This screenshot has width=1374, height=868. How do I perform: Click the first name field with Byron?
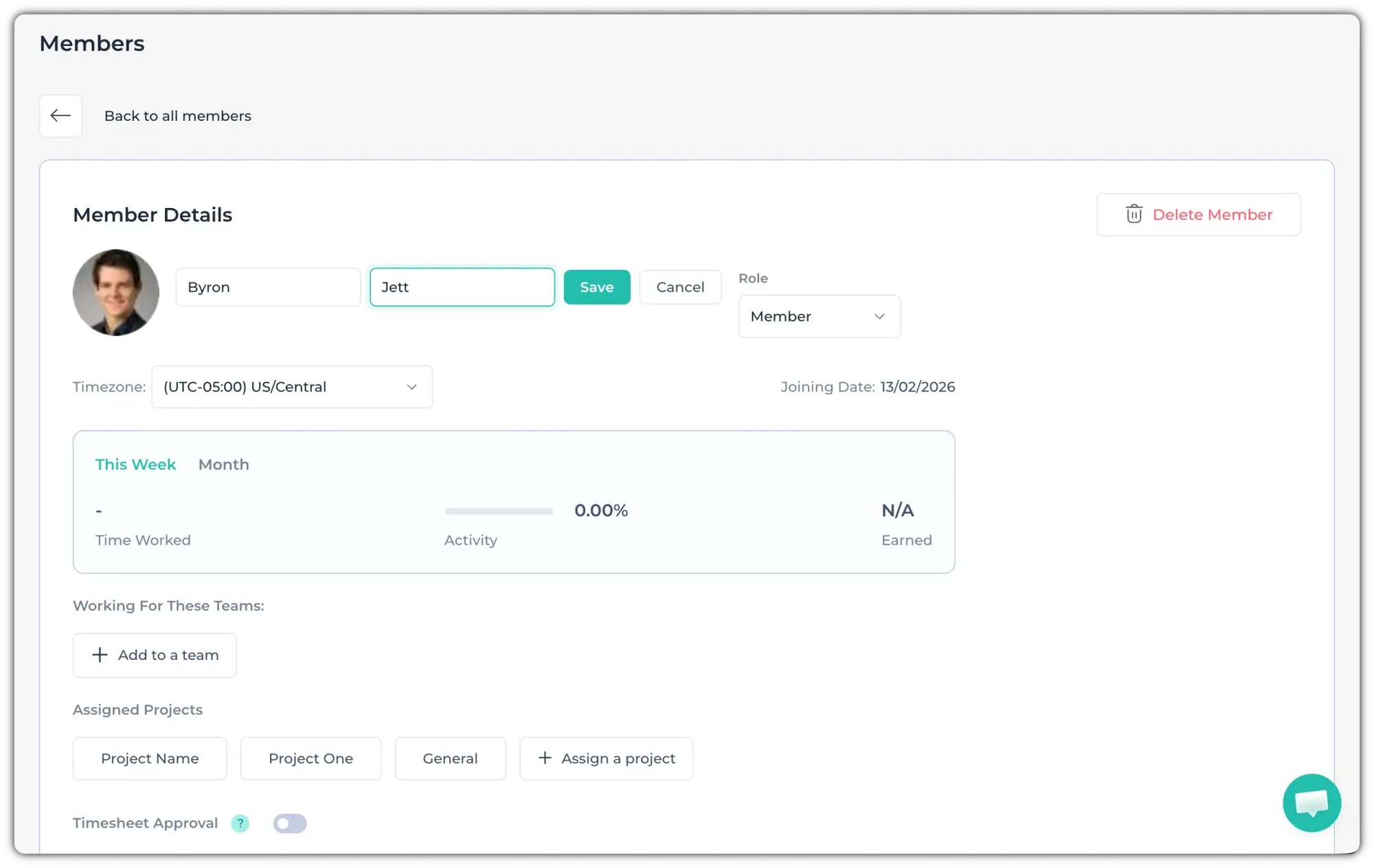pyautogui.click(x=268, y=287)
